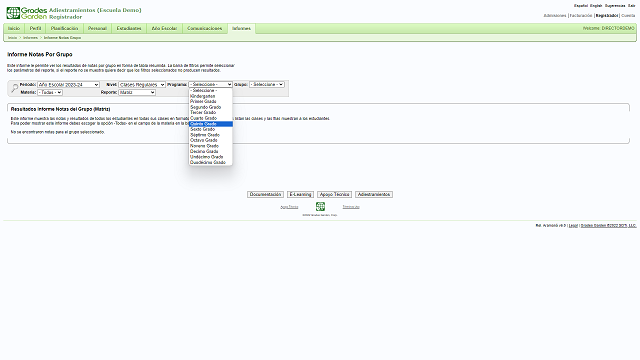Click the Legal link in the footer
The height and width of the screenshot is (360, 640).
point(573,226)
